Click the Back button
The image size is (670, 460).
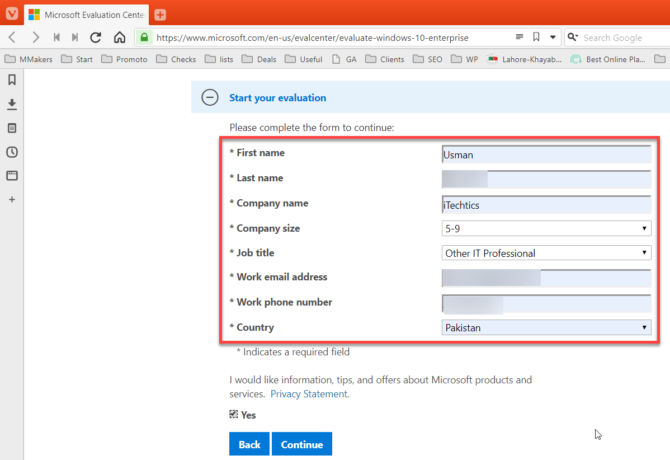coord(249,444)
